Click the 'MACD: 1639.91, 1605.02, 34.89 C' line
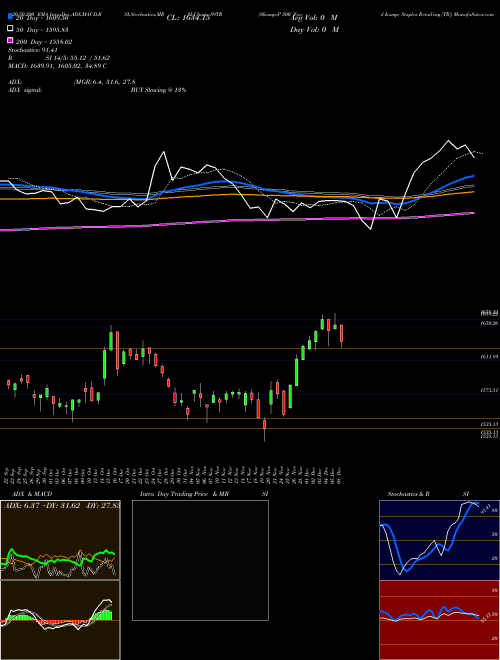This screenshot has height=660, width=500. 58,66
